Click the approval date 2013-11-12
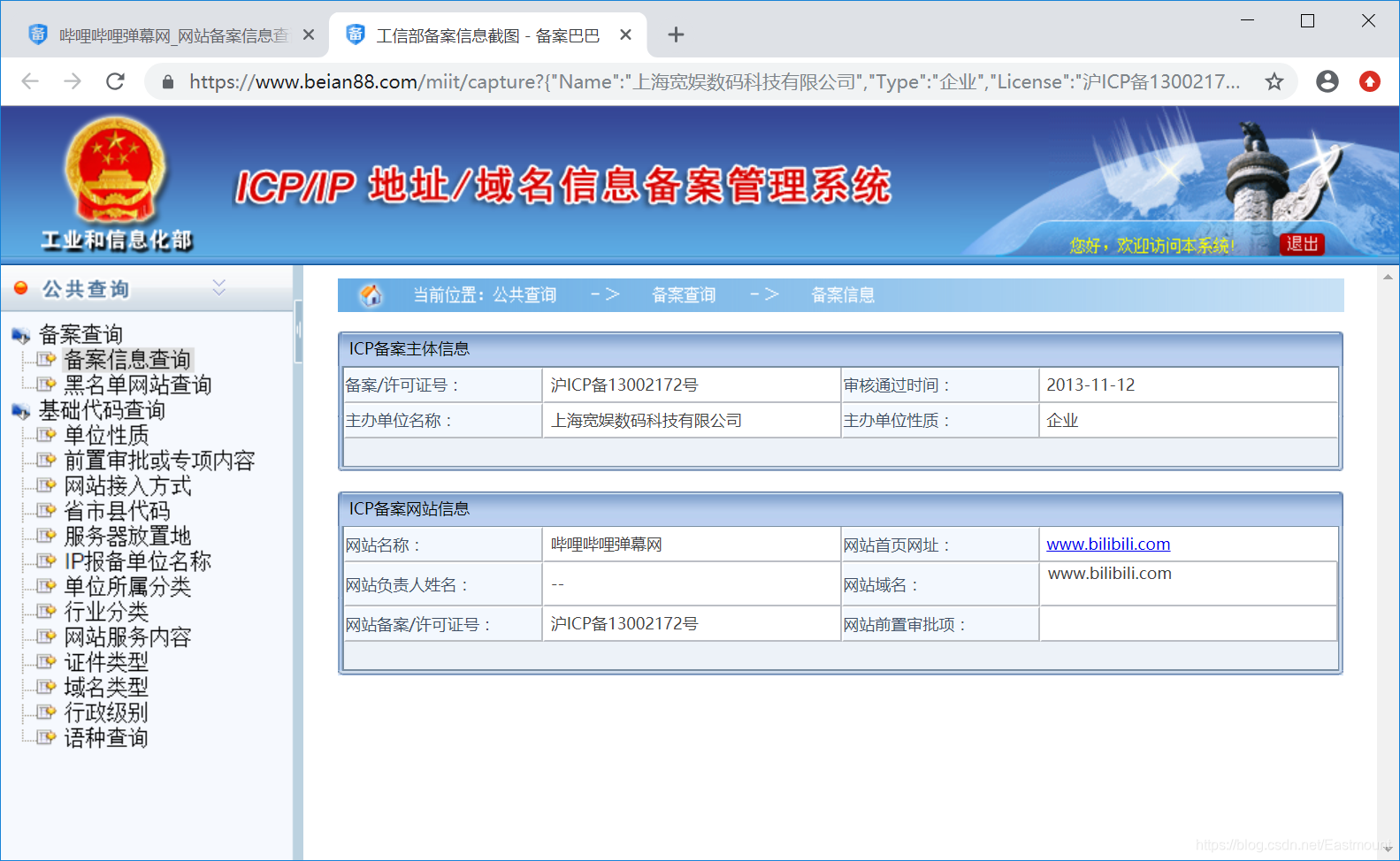1400x861 pixels. coord(1090,385)
